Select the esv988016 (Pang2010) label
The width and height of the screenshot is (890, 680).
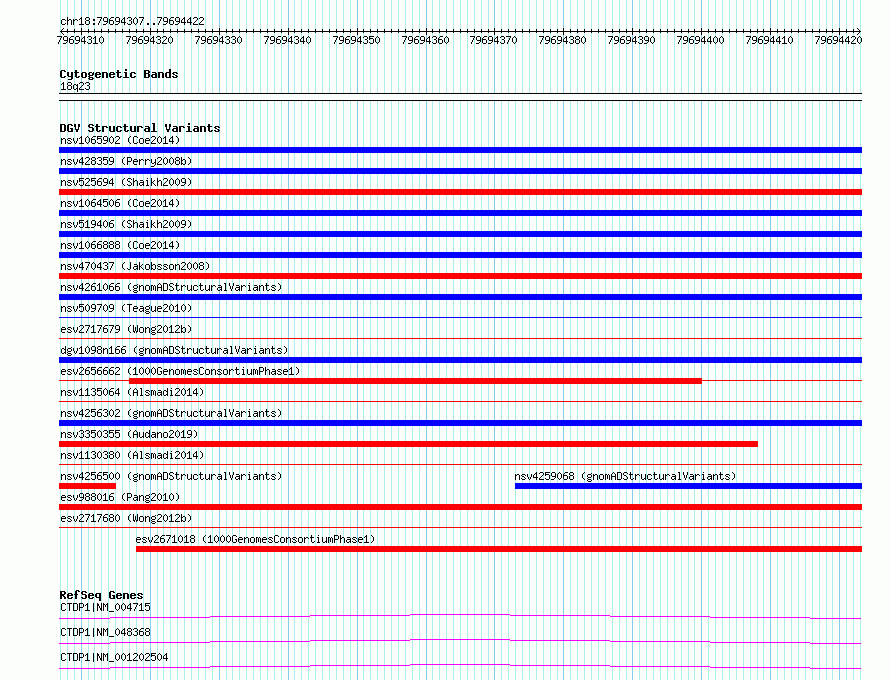pyautogui.click(x=120, y=497)
